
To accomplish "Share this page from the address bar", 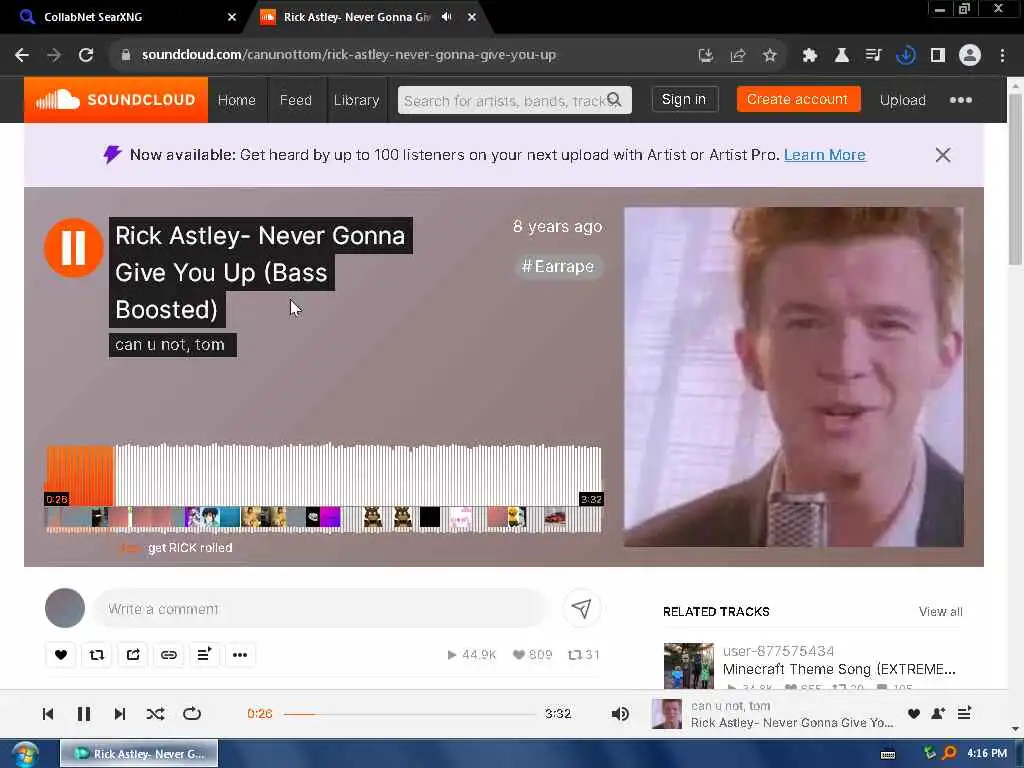I will tap(738, 56).
